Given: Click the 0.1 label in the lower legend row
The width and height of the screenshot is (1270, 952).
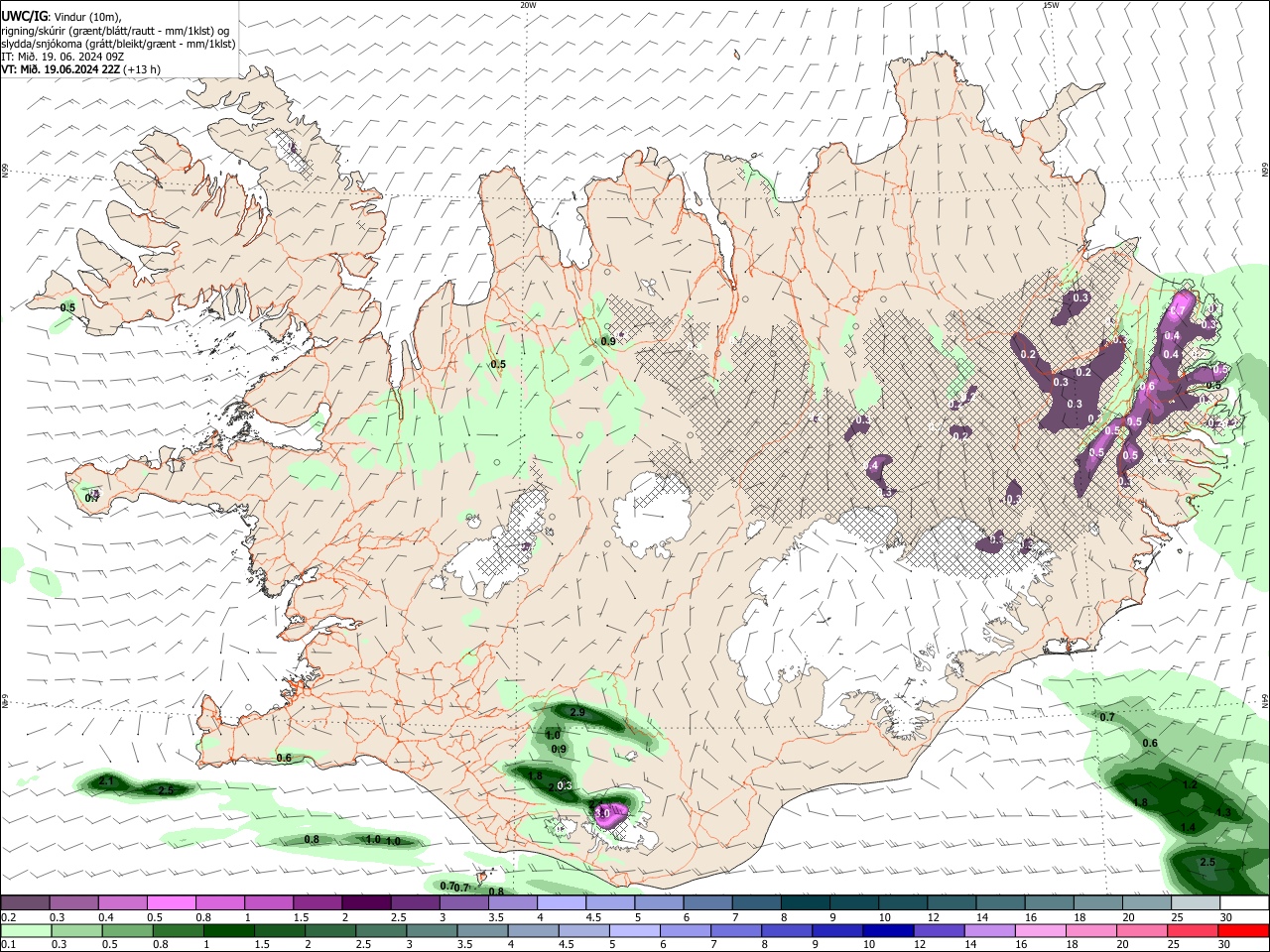Looking at the screenshot, I should click(8, 946).
